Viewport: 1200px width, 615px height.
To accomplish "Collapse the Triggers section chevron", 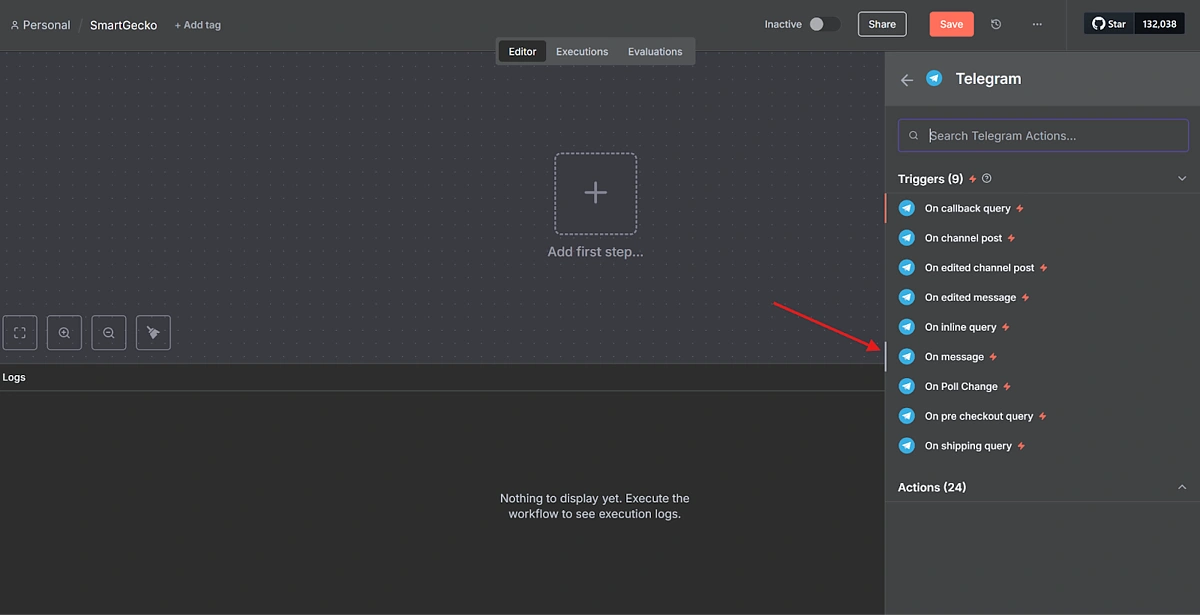I will (1181, 178).
